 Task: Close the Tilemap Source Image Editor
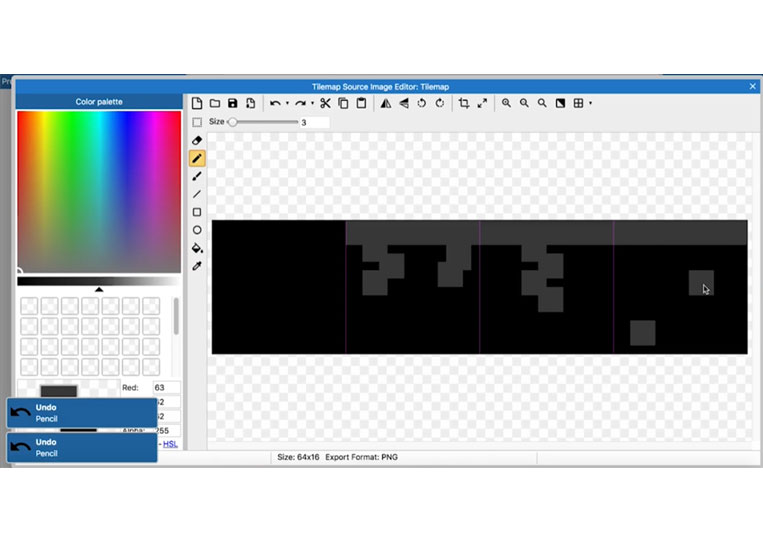coord(753,86)
